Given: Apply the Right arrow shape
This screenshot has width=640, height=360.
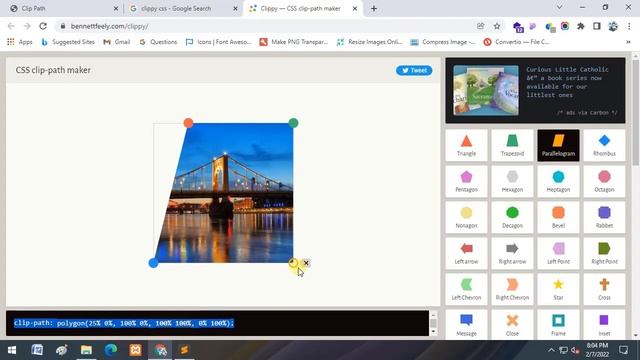Looking at the screenshot, I should (512, 253).
